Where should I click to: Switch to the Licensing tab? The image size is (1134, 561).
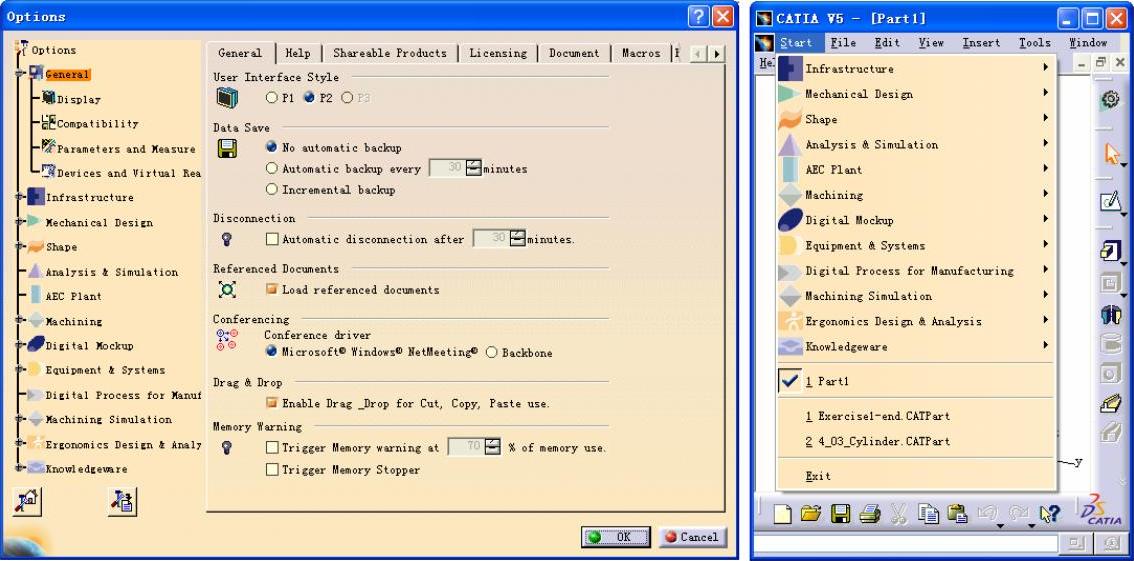coord(498,53)
